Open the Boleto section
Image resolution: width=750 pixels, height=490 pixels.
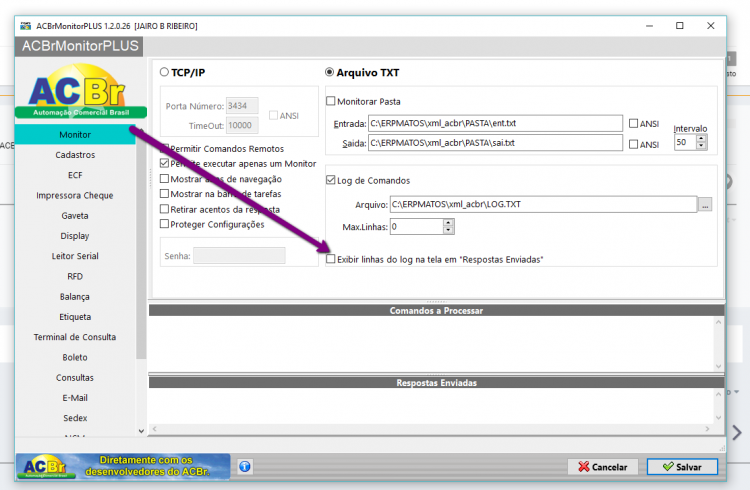75,357
